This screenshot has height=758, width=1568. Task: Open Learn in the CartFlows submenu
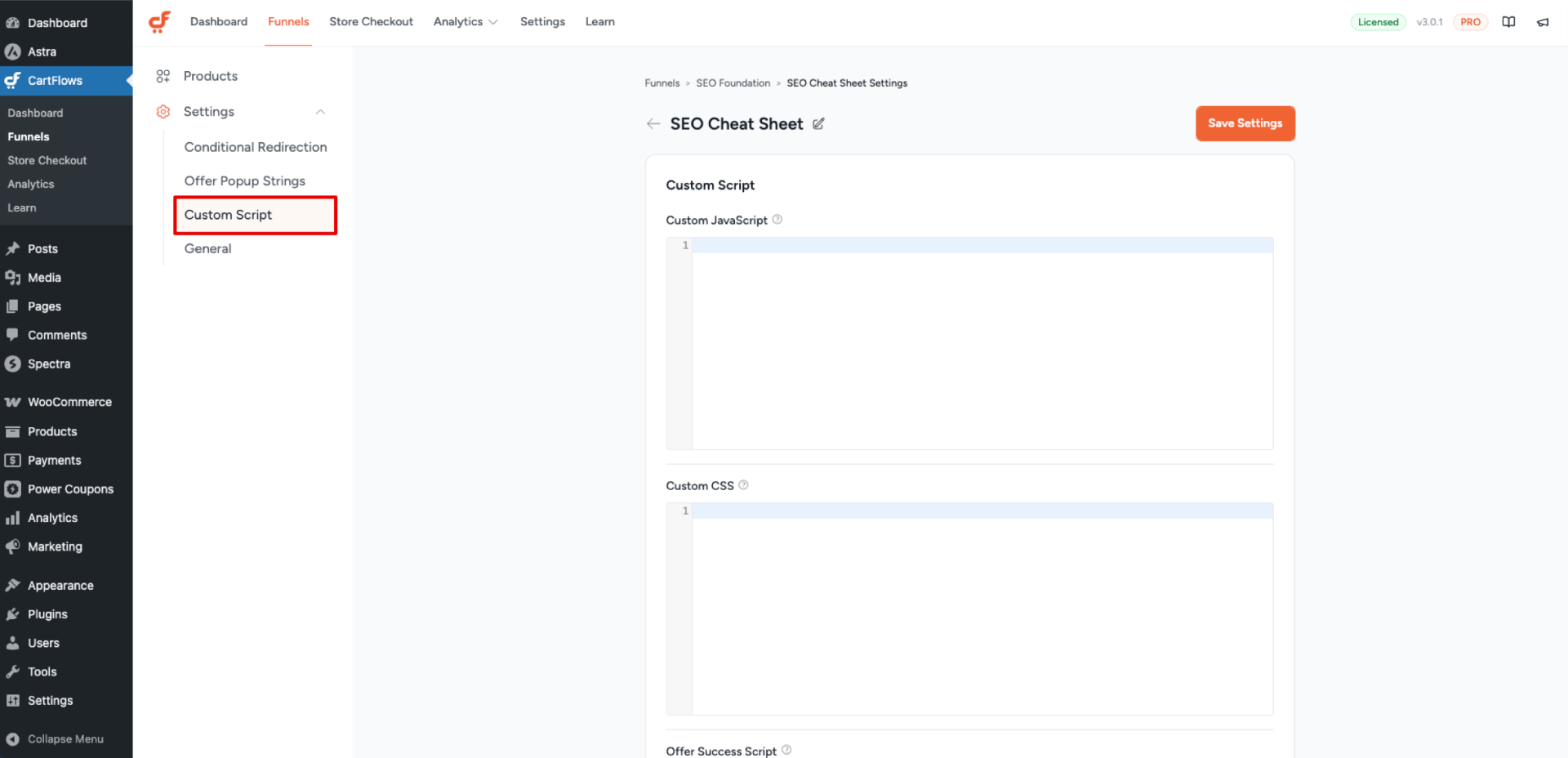(x=22, y=207)
